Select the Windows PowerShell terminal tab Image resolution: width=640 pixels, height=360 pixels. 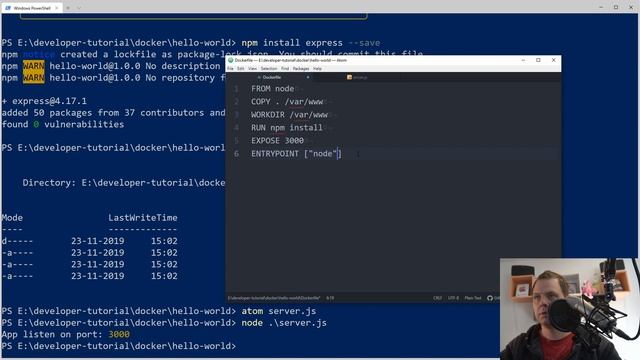pos(32,8)
